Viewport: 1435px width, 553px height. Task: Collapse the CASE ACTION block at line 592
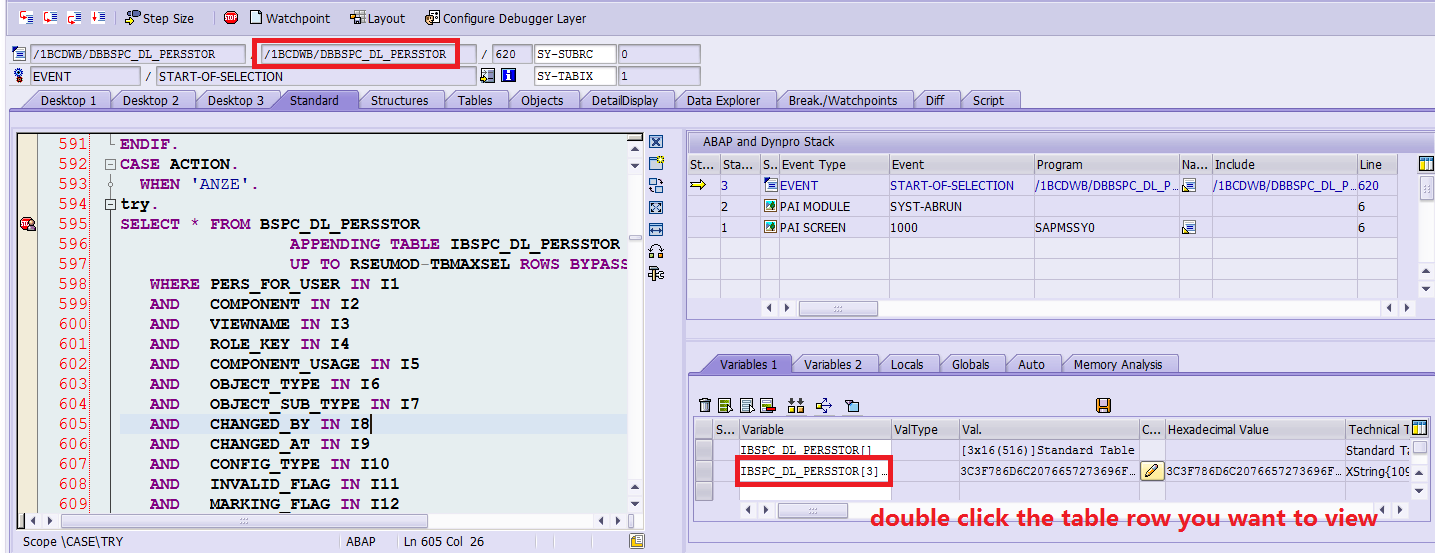pyautogui.click(x=110, y=164)
